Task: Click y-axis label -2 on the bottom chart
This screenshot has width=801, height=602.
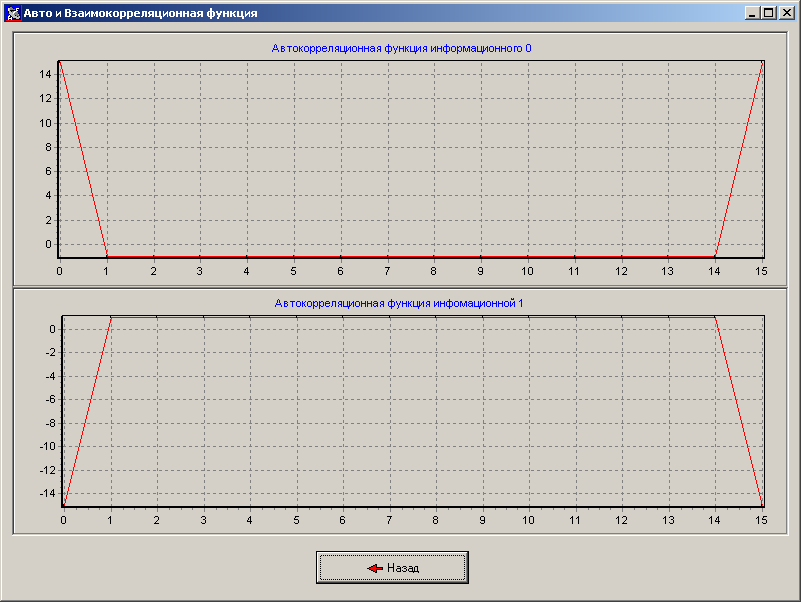Action: (x=50, y=353)
